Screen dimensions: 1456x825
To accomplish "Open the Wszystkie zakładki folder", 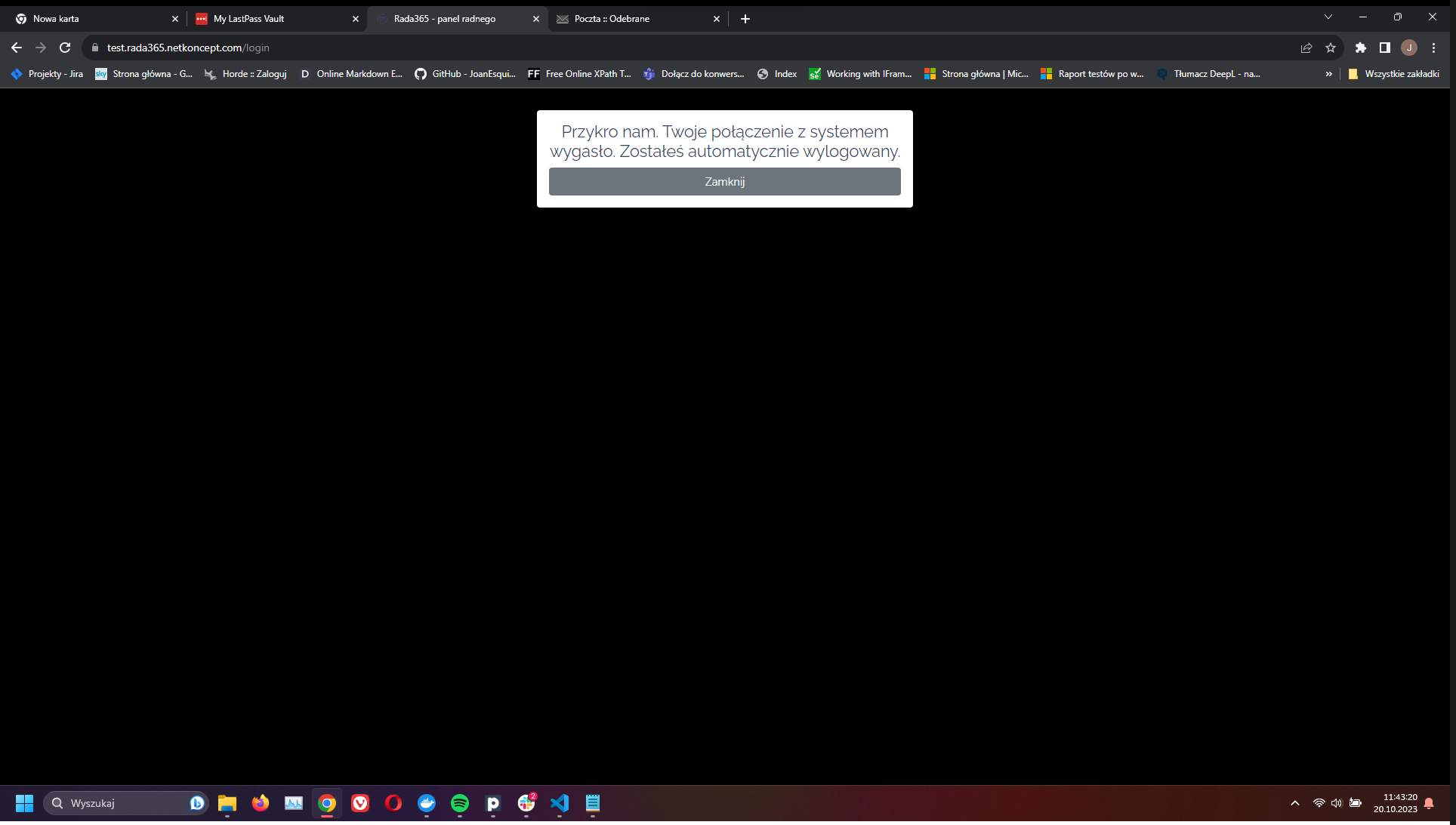I will coord(1393,74).
